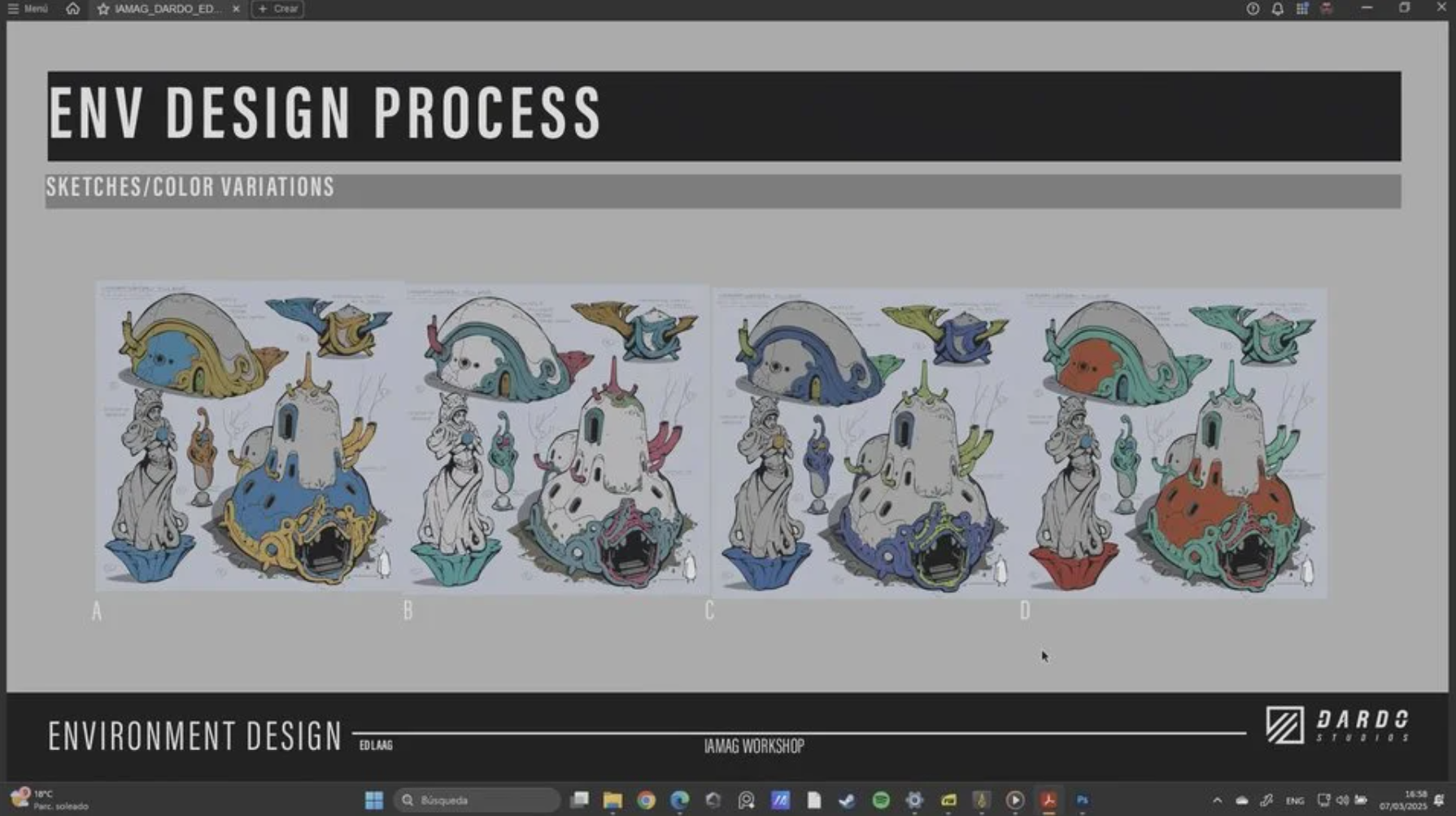
Task: Open Steam from the taskbar
Action: click(x=847, y=801)
